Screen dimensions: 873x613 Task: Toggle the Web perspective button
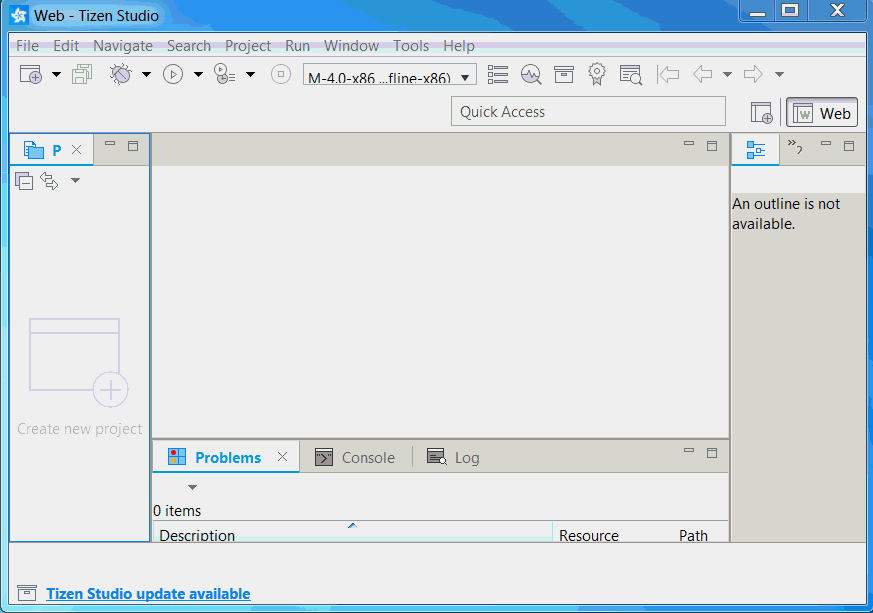822,113
